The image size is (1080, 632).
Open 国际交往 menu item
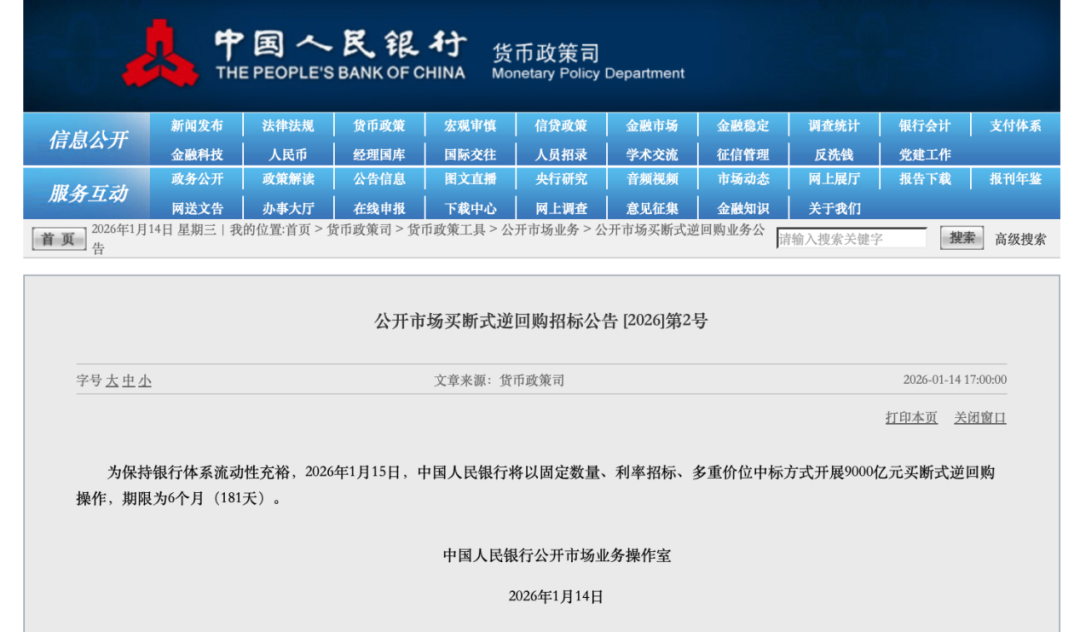(470, 155)
